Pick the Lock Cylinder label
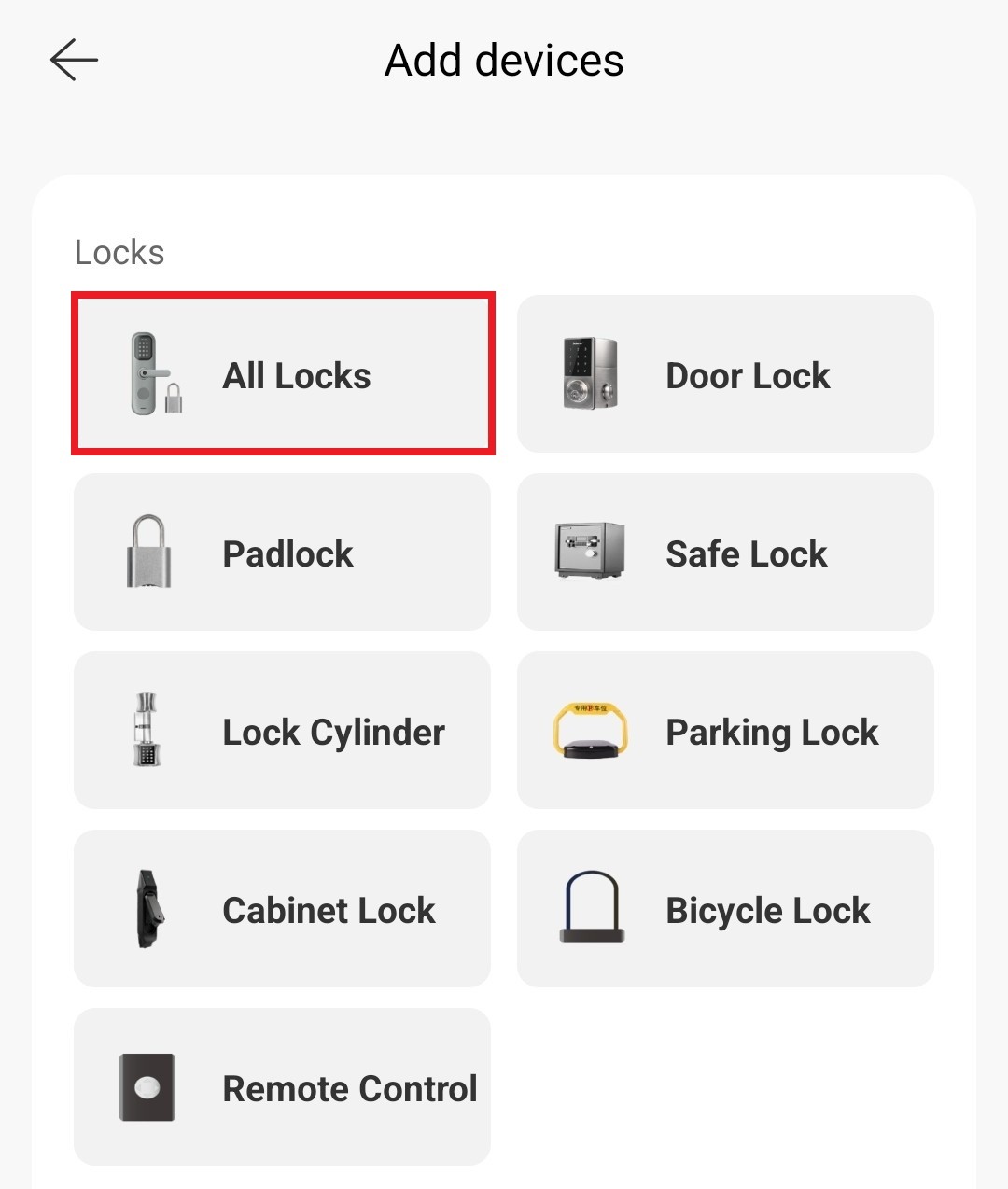 click(334, 734)
